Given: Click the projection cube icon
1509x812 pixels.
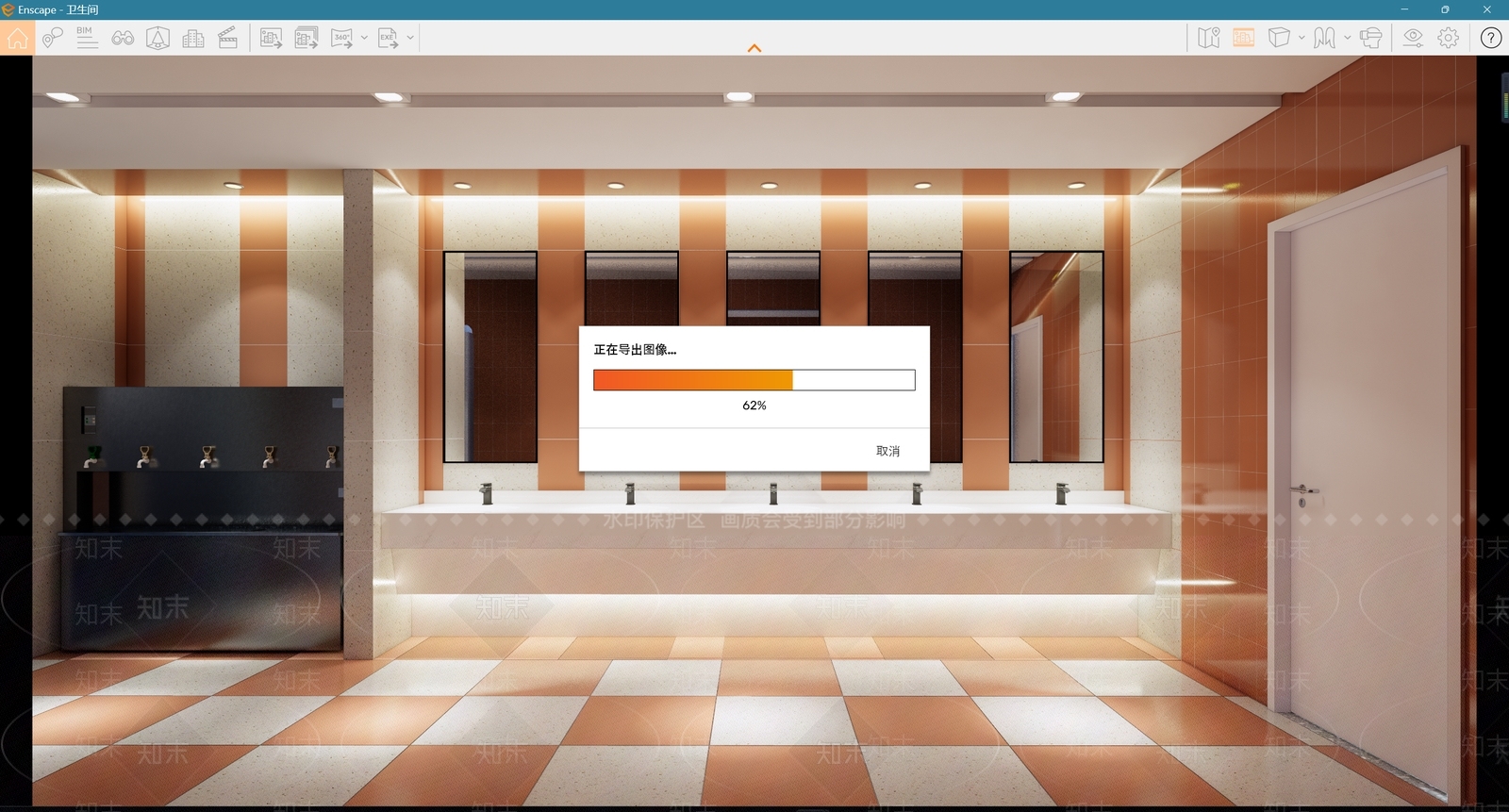Looking at the screenshot, I should coord(1279,38).
